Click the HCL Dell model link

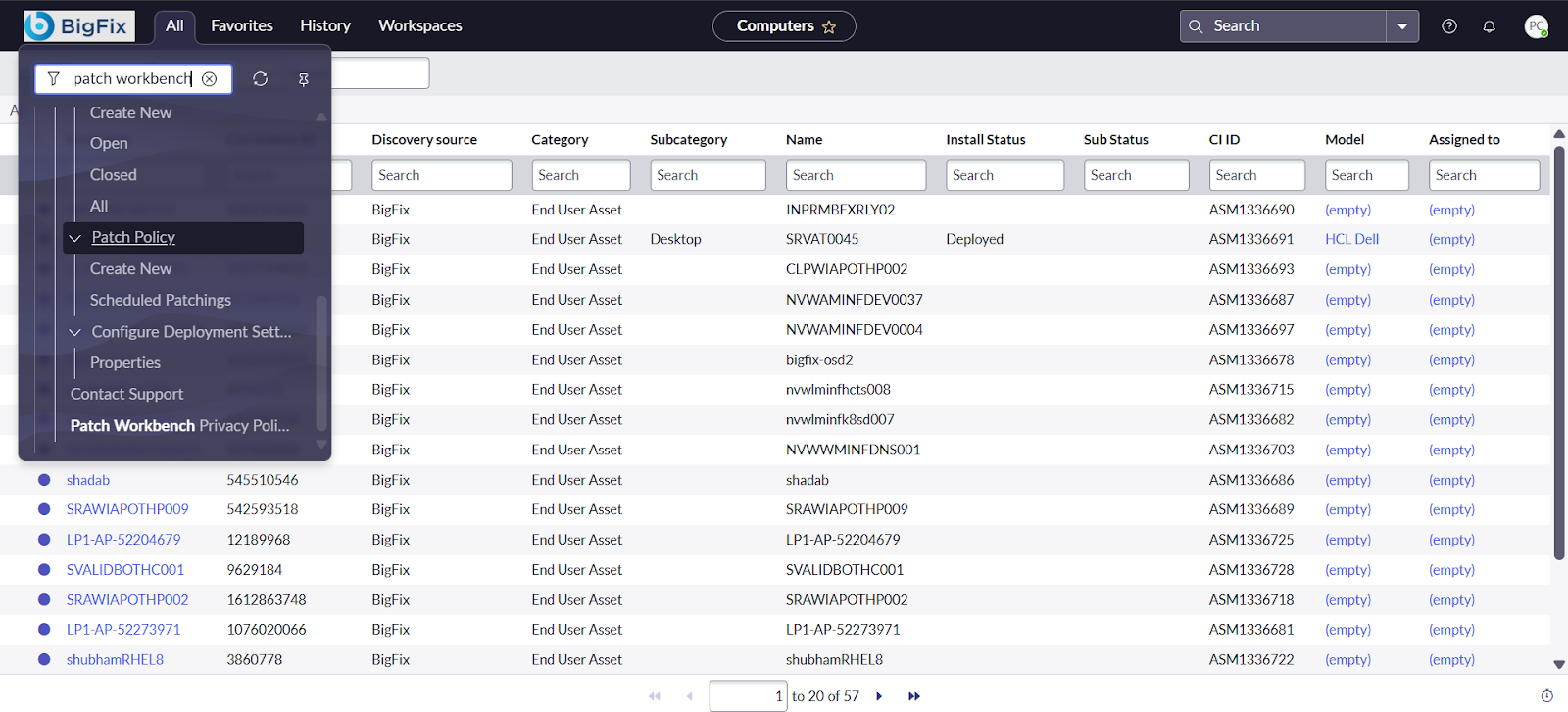[1351, 239]
